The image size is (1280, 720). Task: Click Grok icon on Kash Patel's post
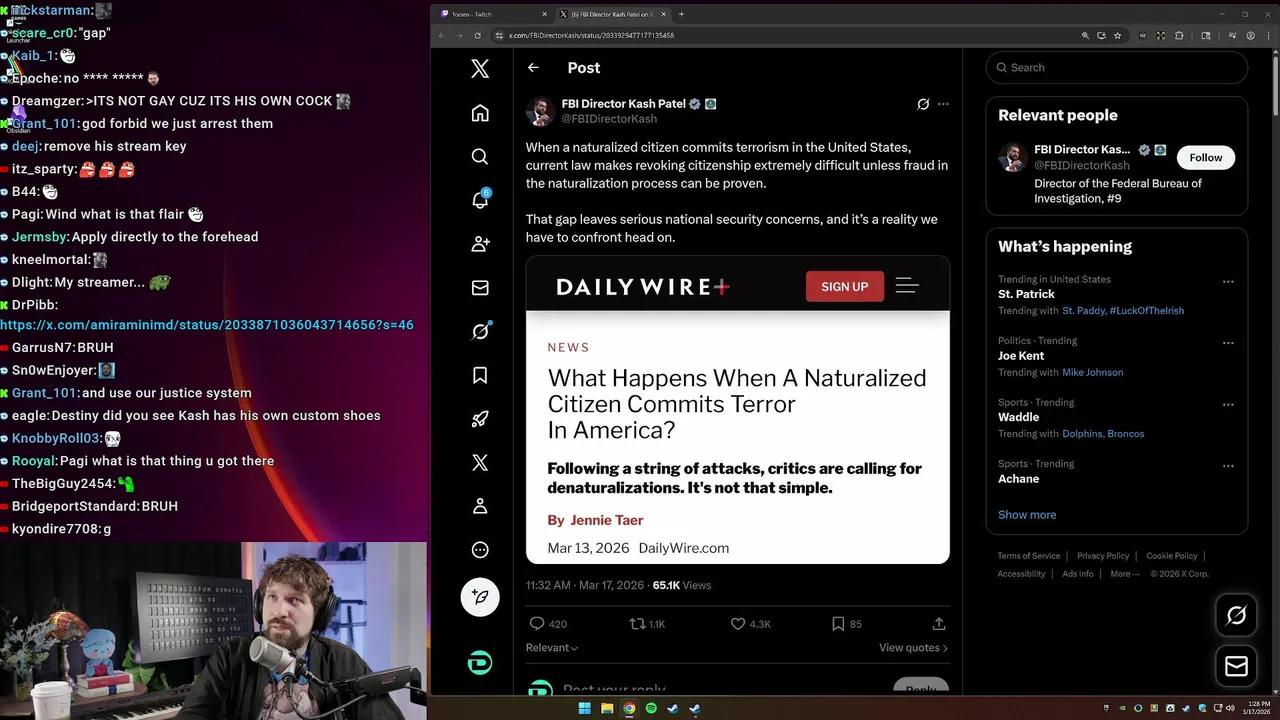pyautogui.click(x=923, y=104)
